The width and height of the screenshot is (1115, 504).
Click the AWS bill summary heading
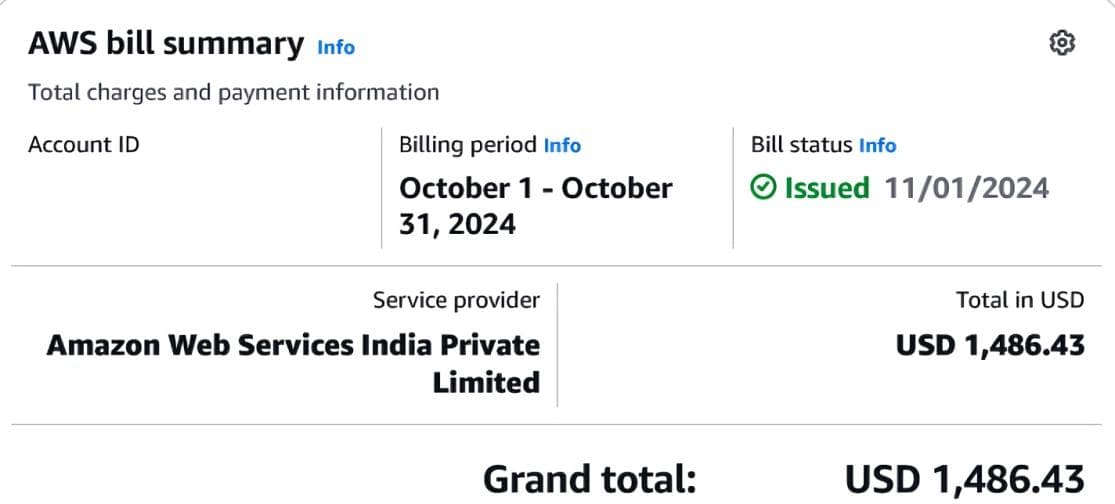(166, 44)
